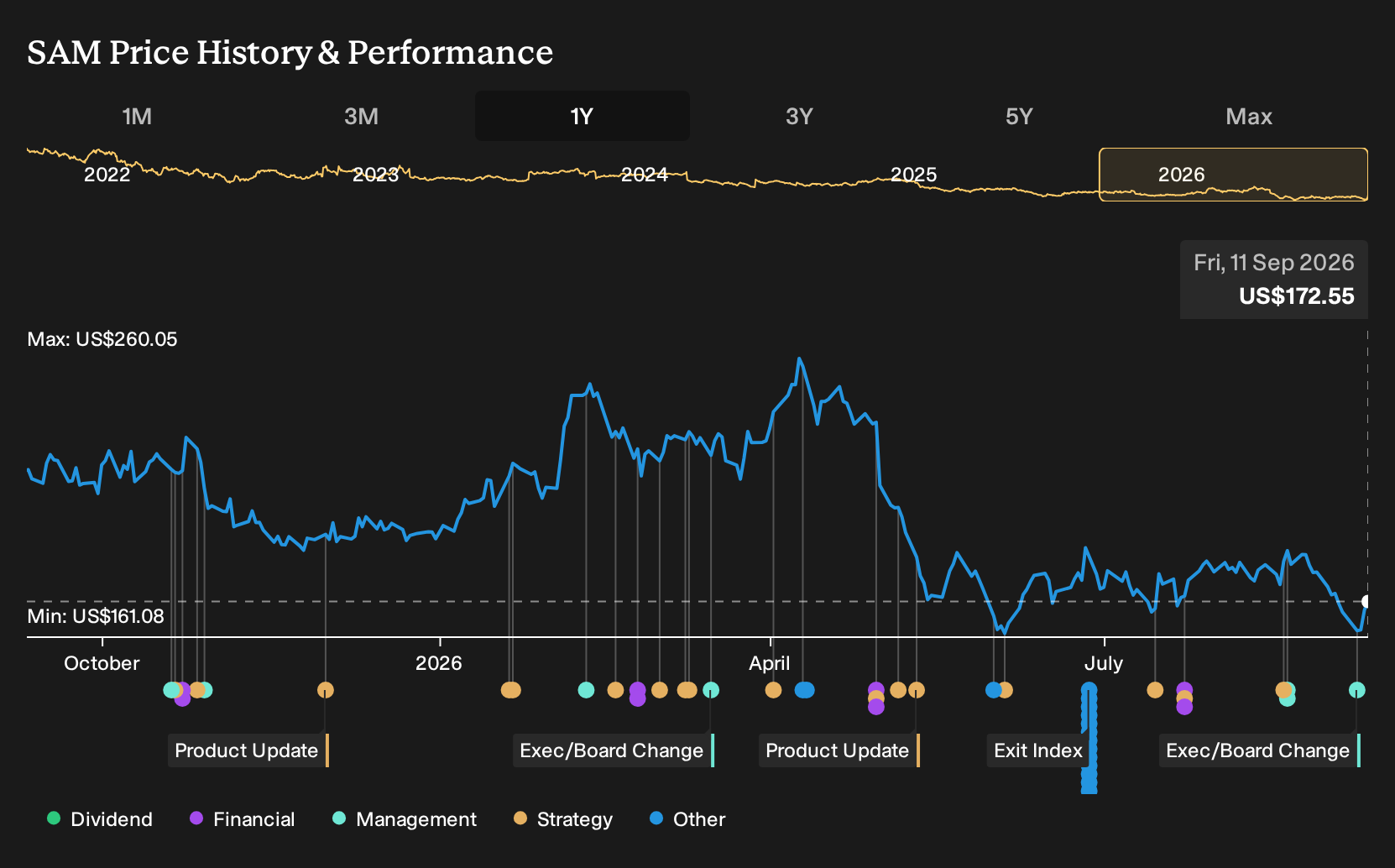Toggle the Strategy legend filter
The height and width of the screenshot is (868, 1395).
pyautogui.click(x=563, y=819)
